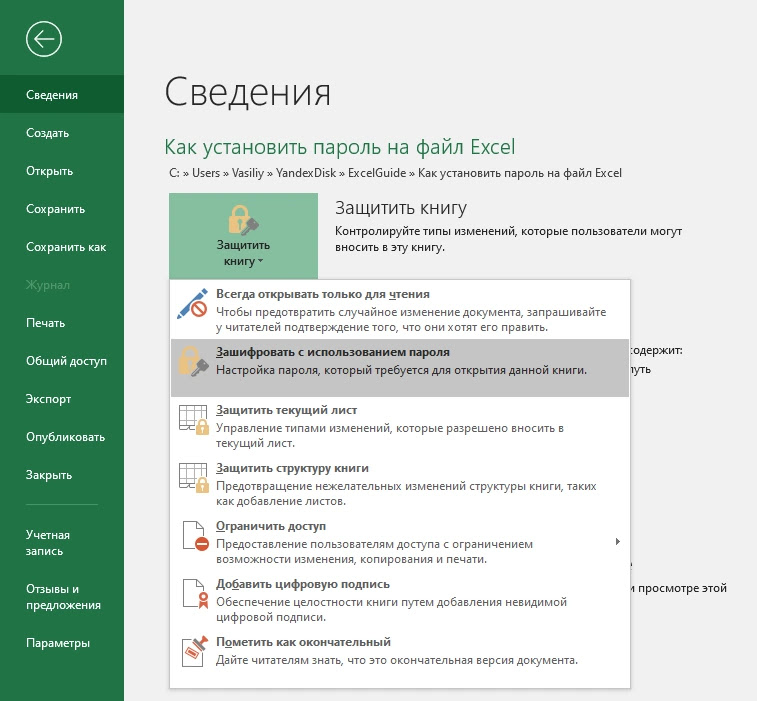Open Общий доступ in the sidebar

coord(62,361)
